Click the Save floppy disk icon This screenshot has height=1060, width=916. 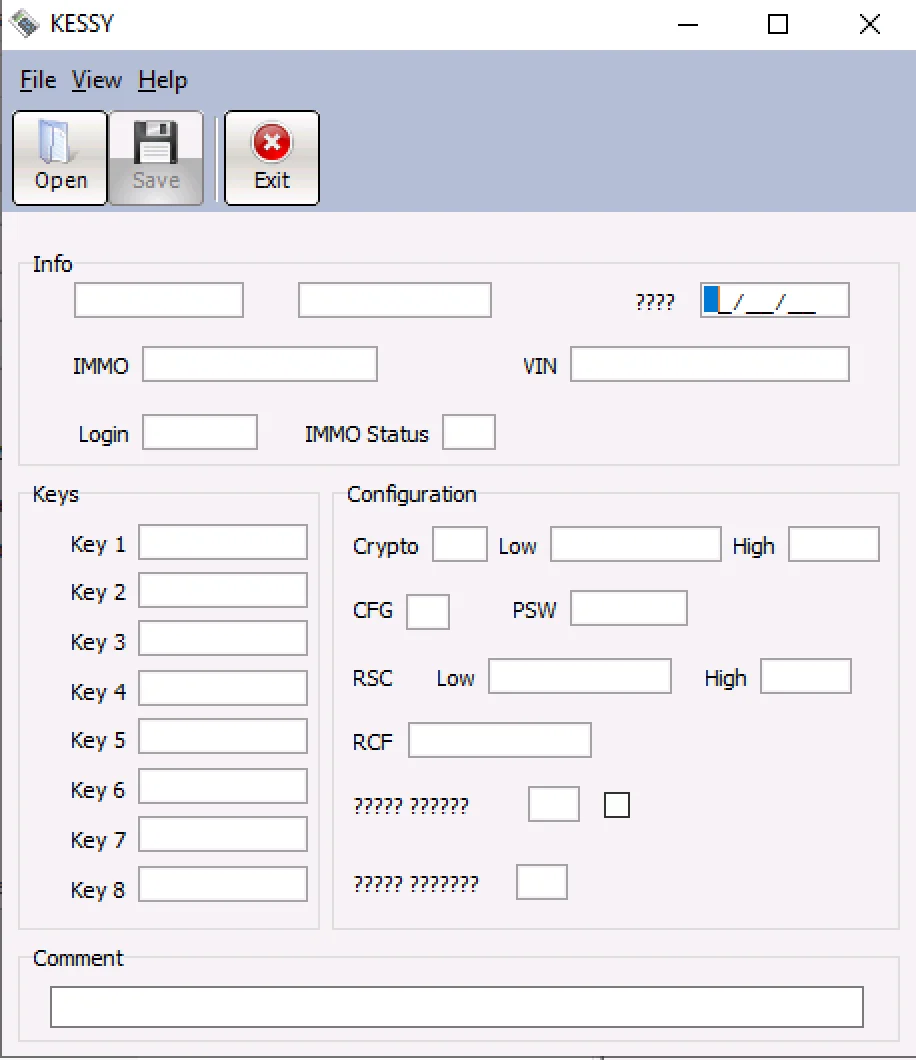tap(156, 143)
